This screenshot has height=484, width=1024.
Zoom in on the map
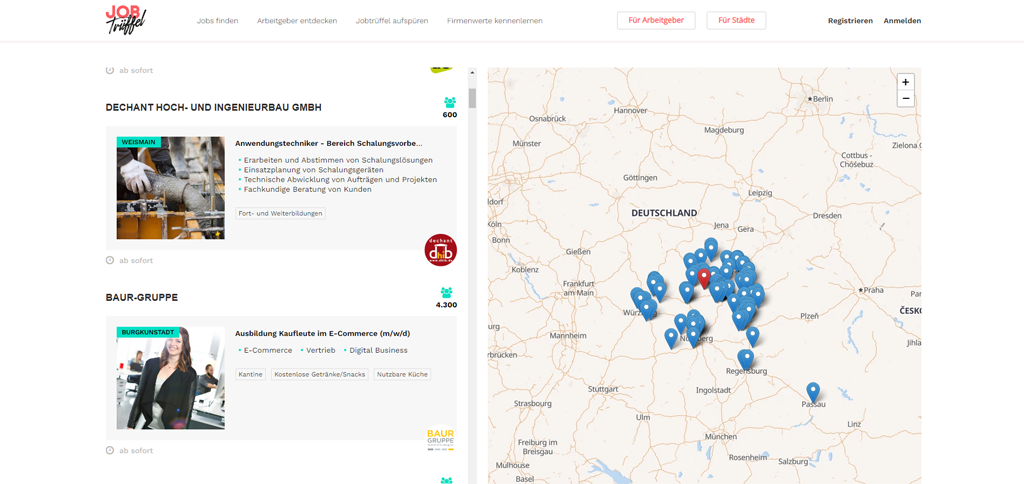pos(905,82)
